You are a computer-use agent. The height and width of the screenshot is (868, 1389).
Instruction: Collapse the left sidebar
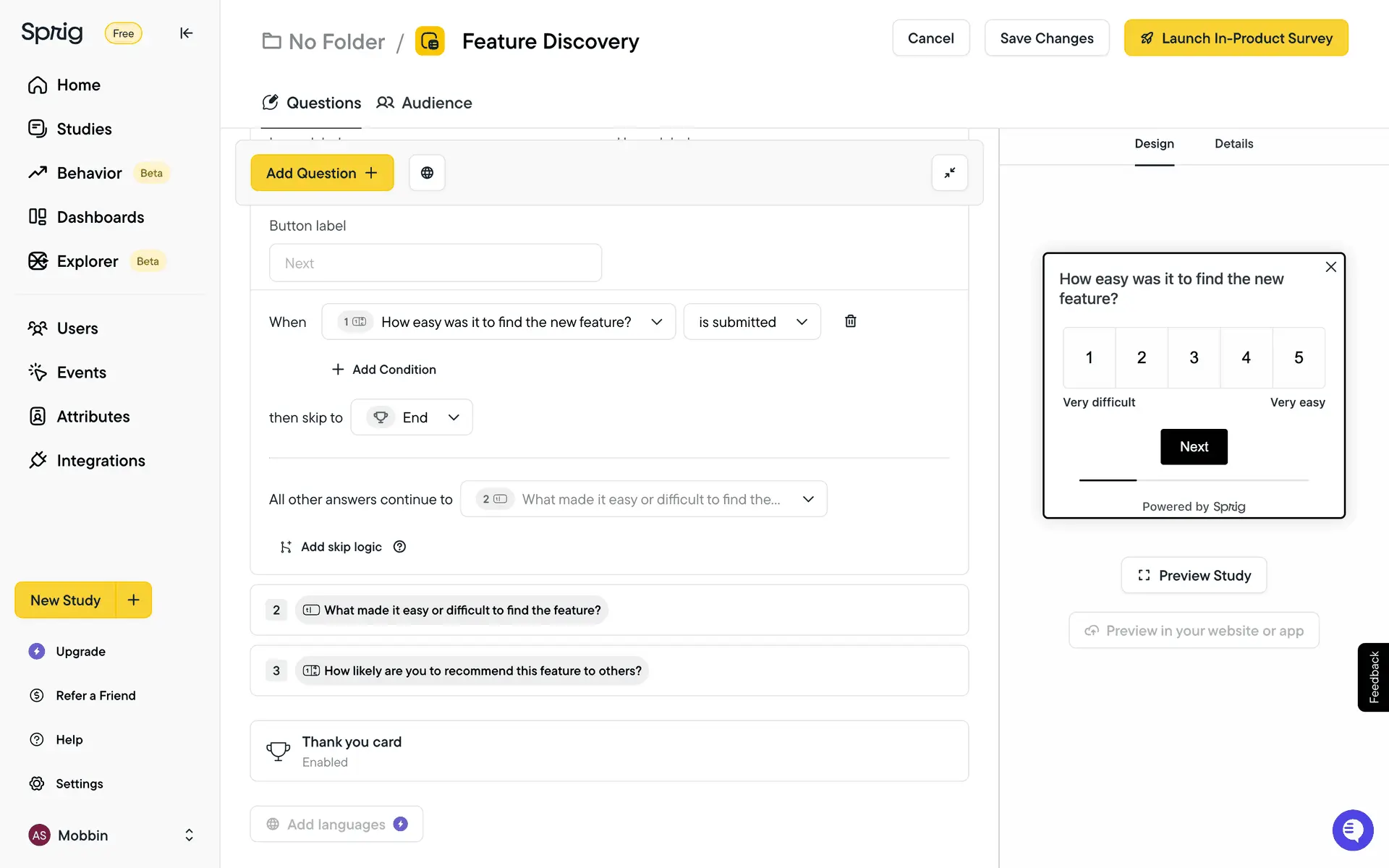186,33
